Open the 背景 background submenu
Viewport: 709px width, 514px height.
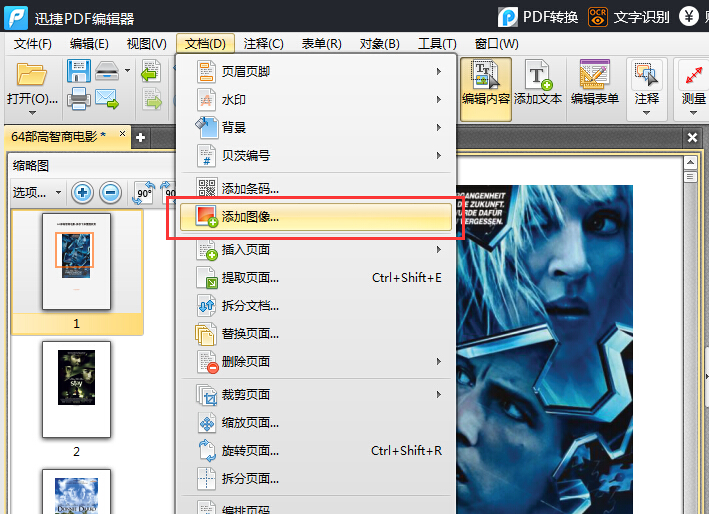point(316,127)
